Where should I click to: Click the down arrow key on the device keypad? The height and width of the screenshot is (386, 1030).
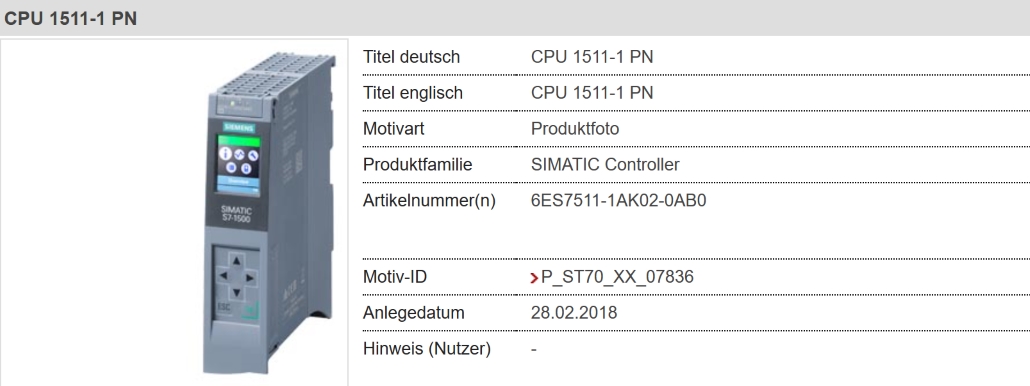click(236, 292)
